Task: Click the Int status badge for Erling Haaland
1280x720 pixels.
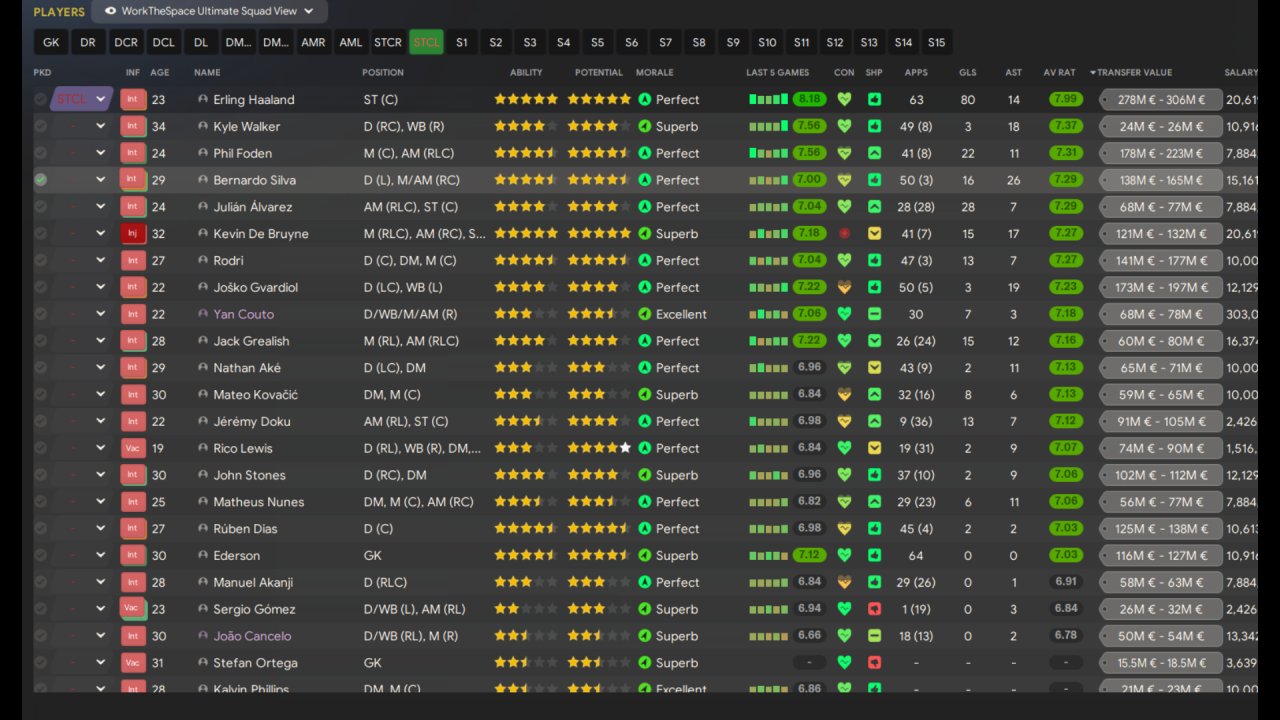Action: pyautogui.click(x=133, y=100)
